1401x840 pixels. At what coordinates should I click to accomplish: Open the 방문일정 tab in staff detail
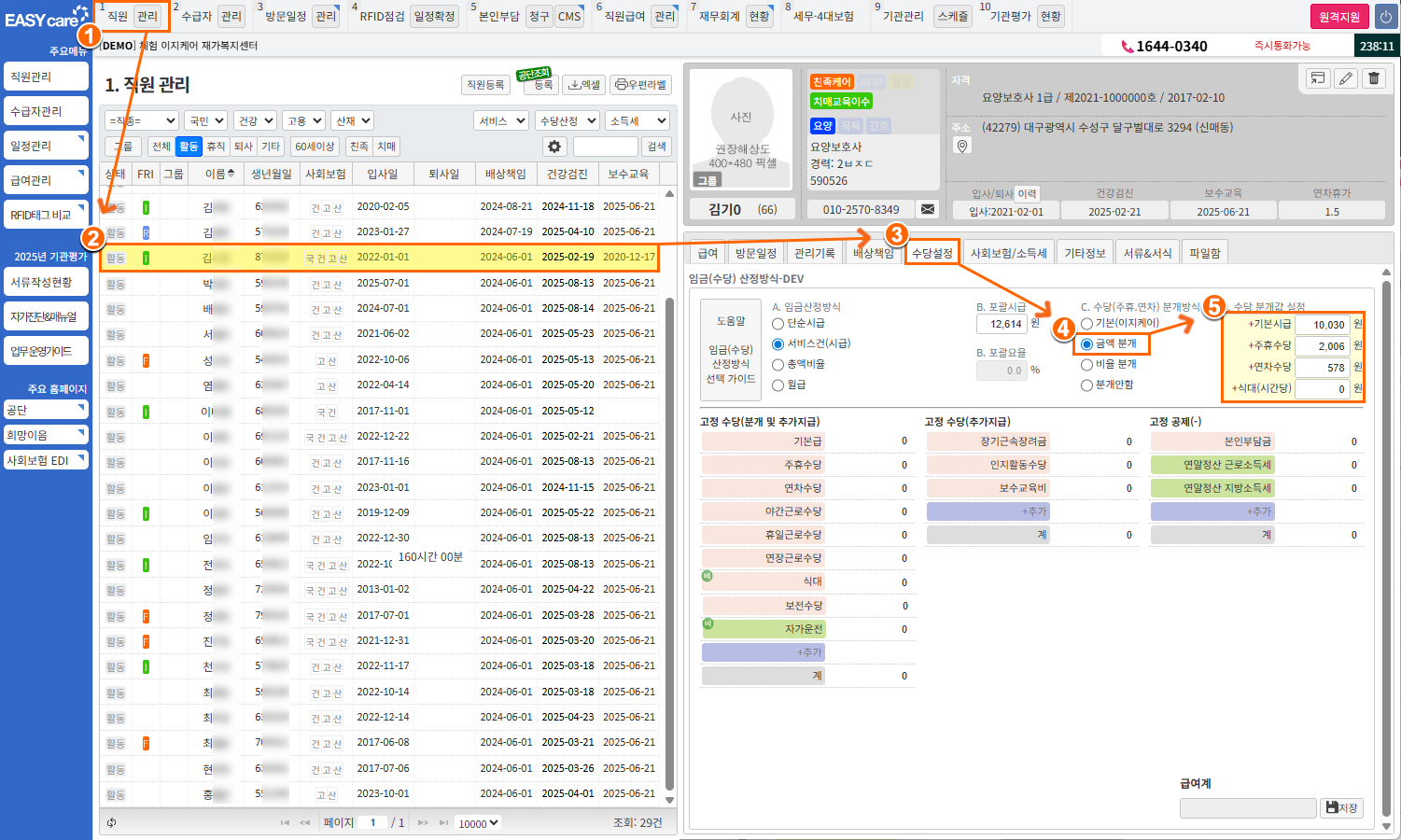(x=755, y=253)
